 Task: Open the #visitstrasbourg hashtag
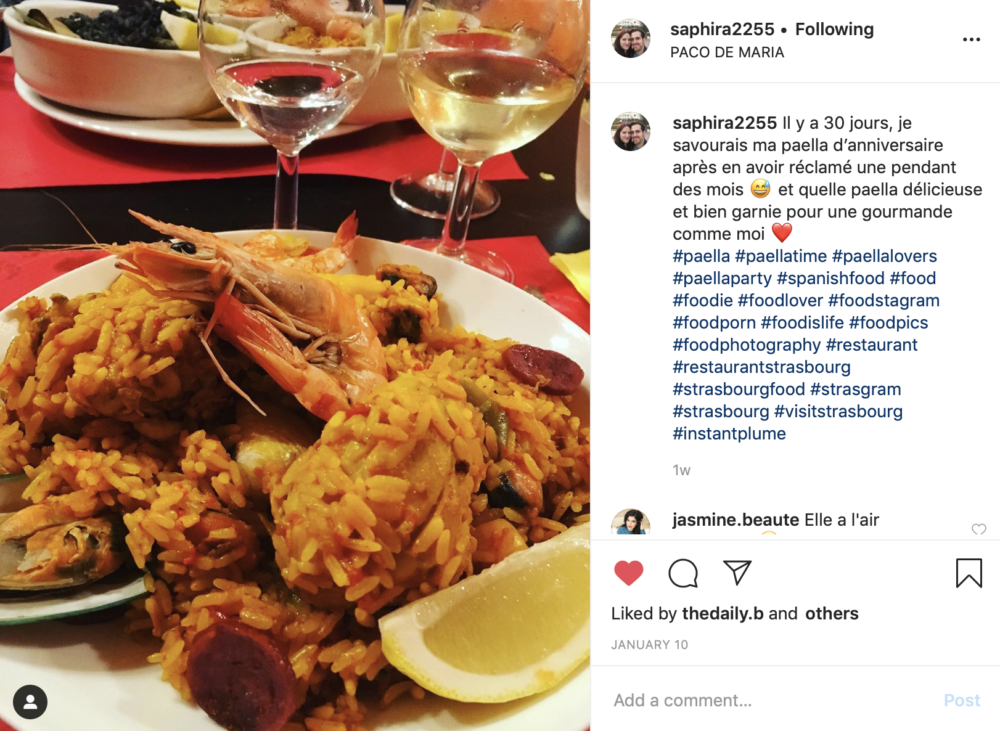(x=838, y=411)
